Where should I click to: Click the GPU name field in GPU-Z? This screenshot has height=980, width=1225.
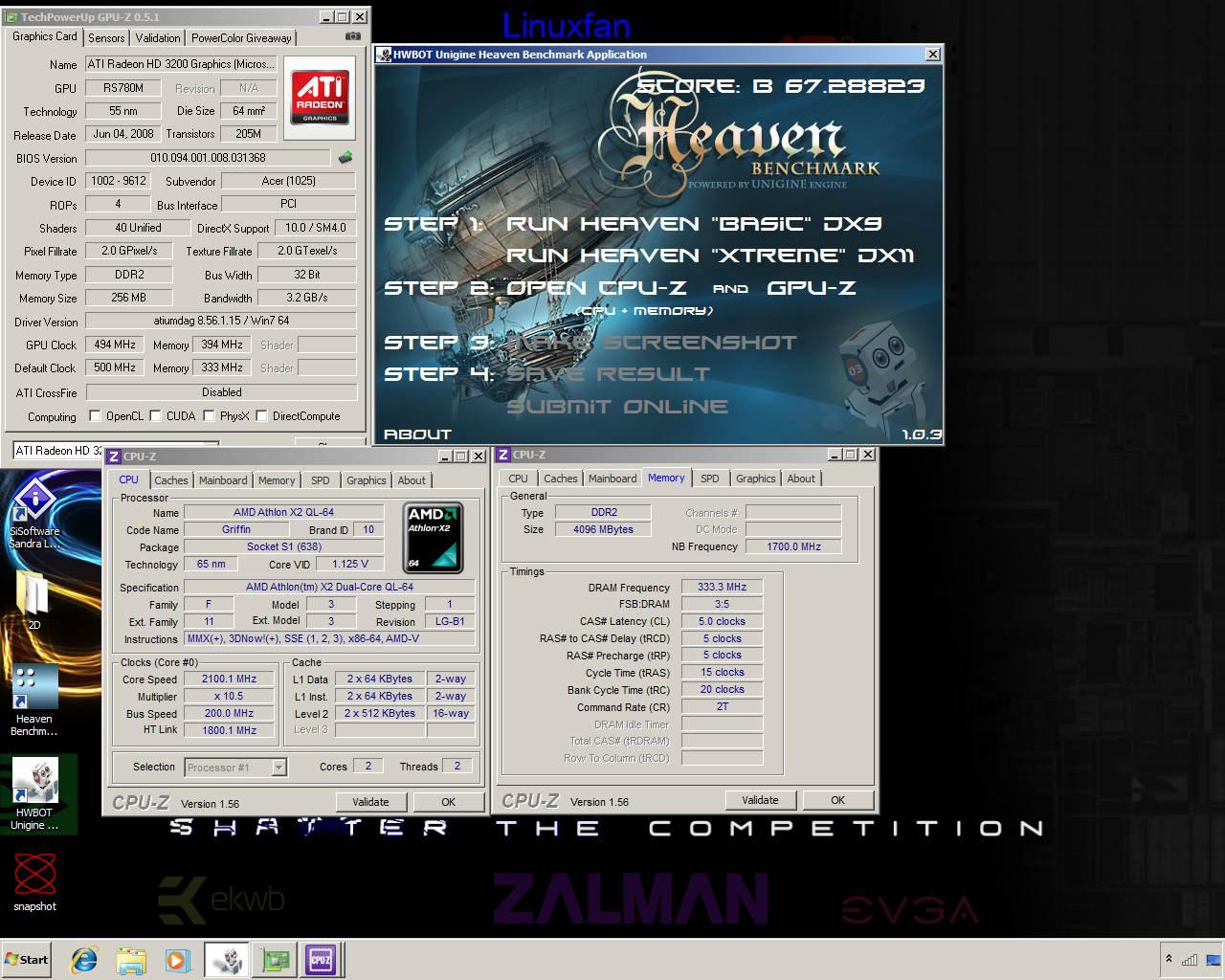[x=181, y=64]
